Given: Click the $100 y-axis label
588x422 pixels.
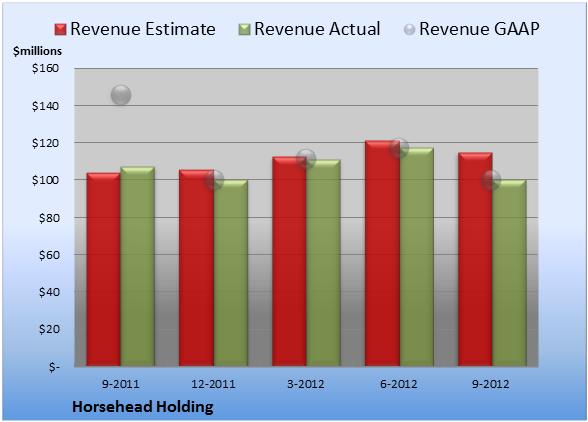Looking at the screenshot, I should click(45, 180).
